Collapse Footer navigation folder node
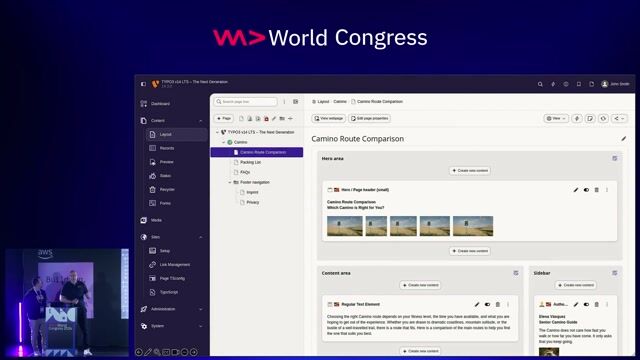Image resolution: width=640 pixels, height=360 pixels. 229,182
